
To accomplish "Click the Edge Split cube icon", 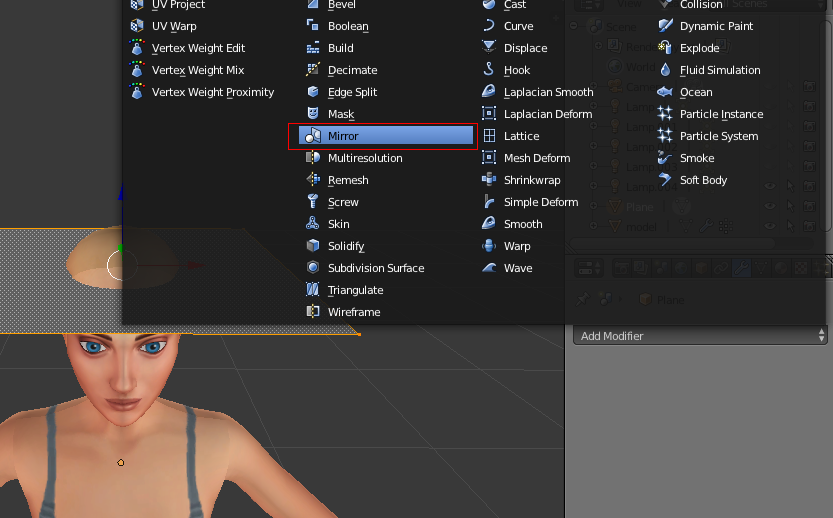I will point(313,92).
